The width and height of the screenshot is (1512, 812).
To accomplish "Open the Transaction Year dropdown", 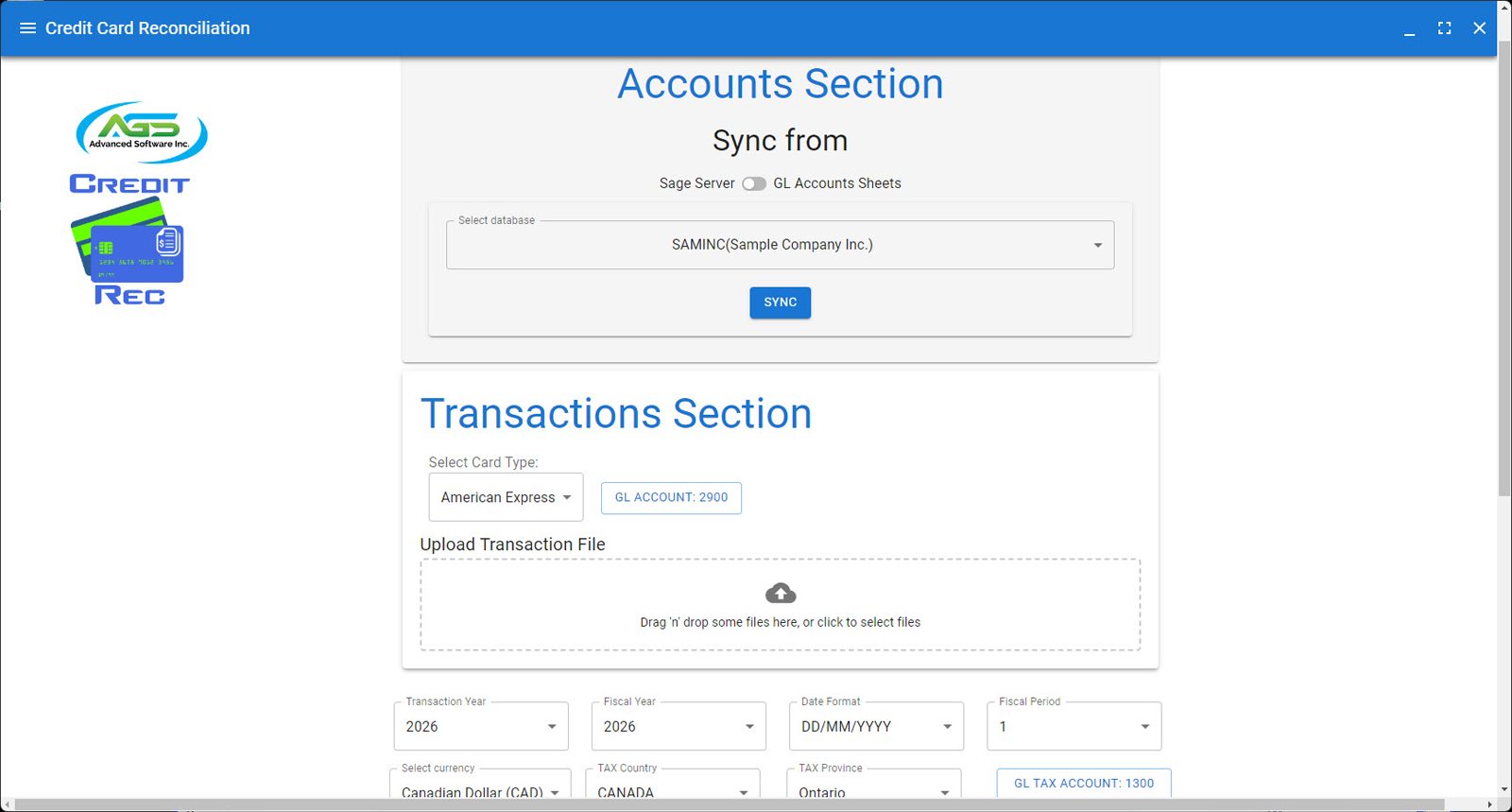I will [x=481, y=726].
